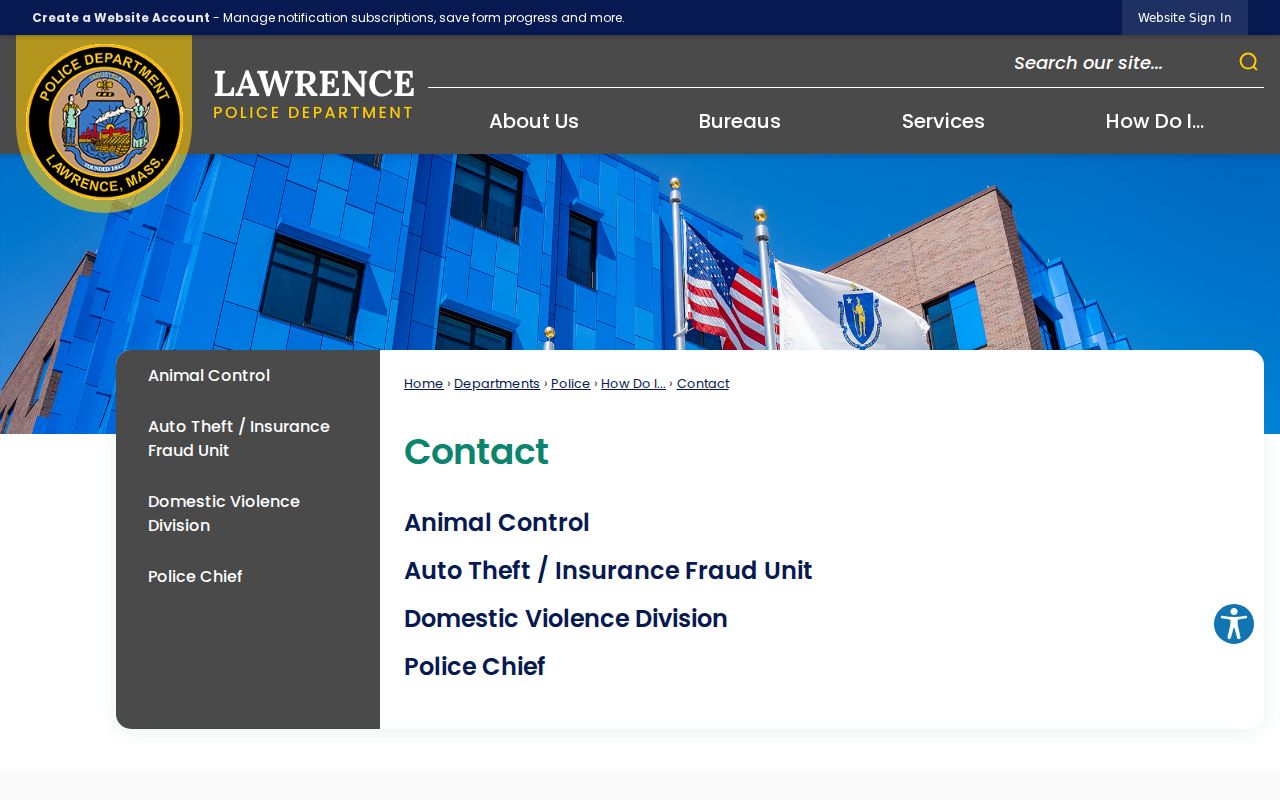Open the About Us menu
This screenshot has width=1280, height=800.
pyautogui.click(x=534, y=121)
